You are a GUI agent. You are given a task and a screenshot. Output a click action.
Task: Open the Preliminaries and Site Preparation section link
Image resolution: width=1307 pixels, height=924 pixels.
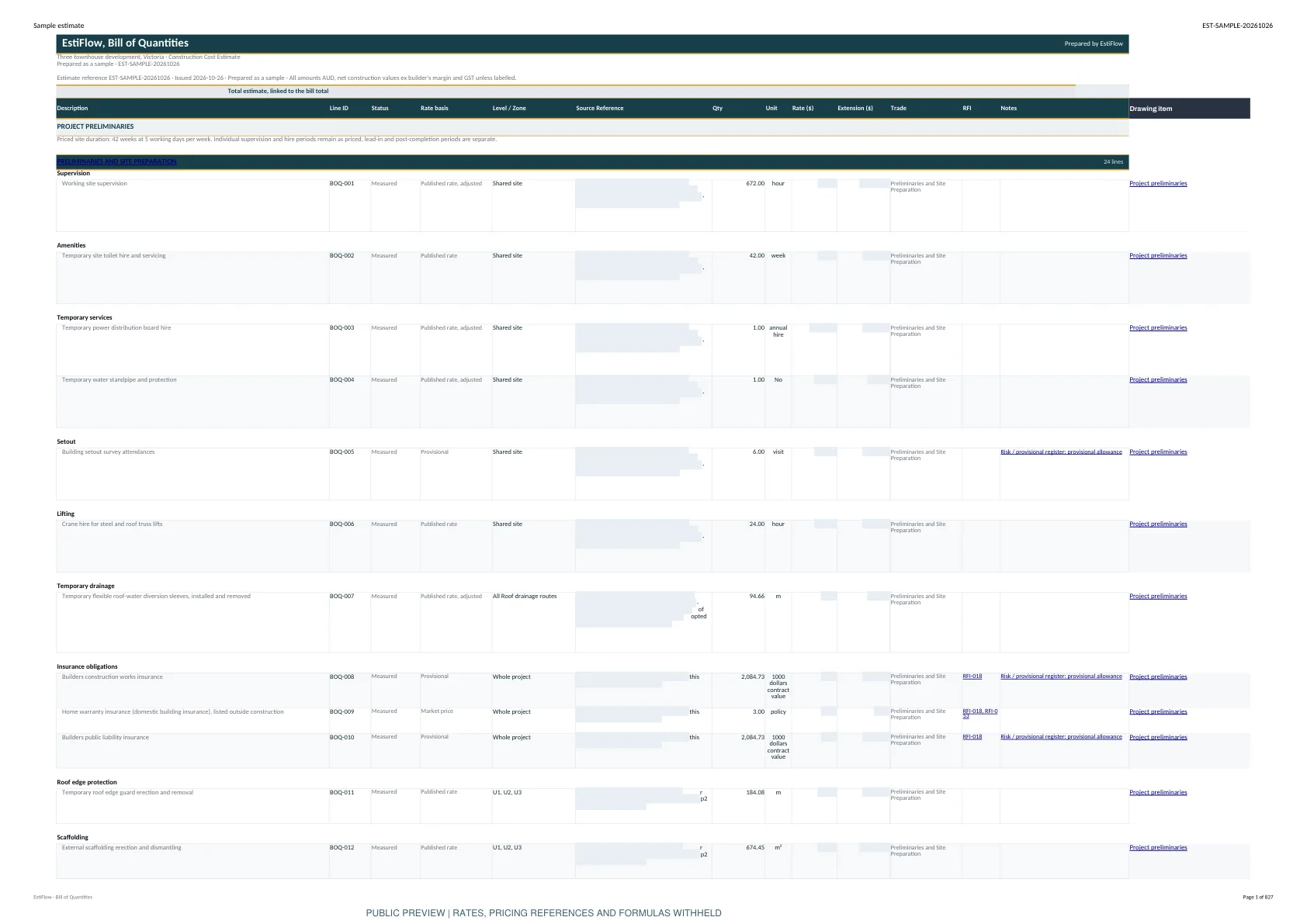coord(116,161)
